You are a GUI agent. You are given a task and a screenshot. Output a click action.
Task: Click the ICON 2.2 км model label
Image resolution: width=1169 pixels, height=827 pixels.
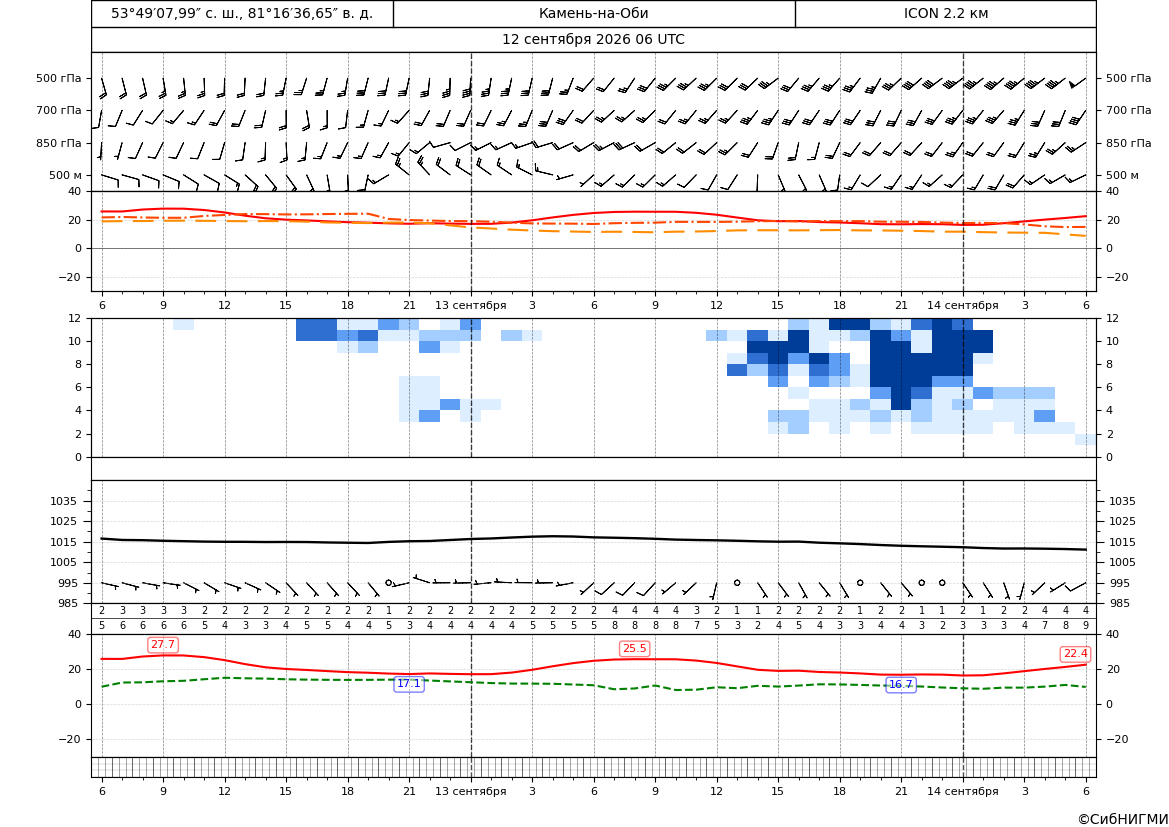pyautogui.click(x=945, y=13)
